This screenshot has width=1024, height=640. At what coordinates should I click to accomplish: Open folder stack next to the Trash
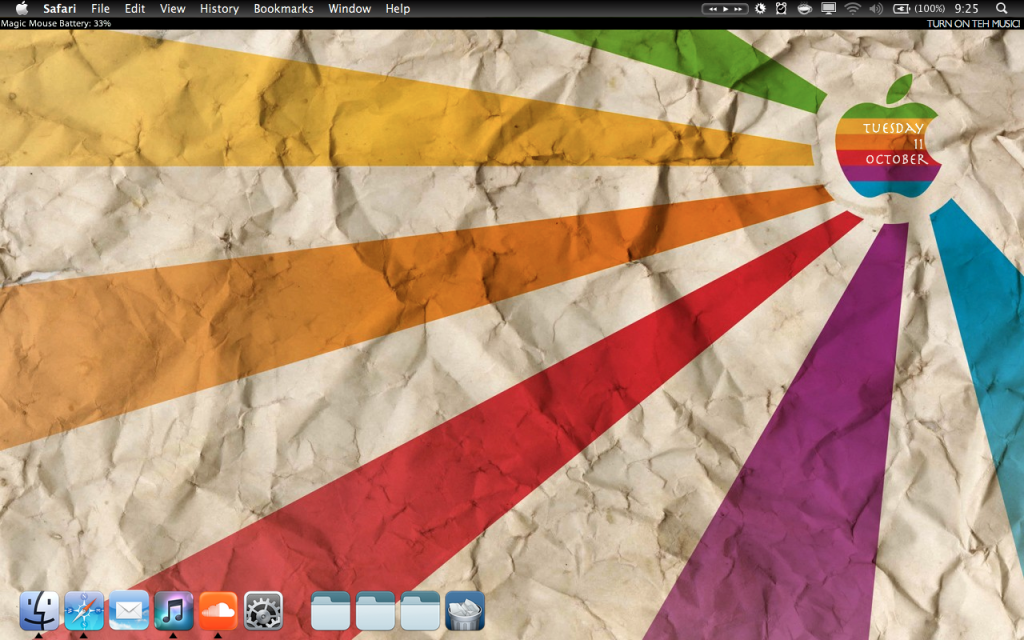420,611
